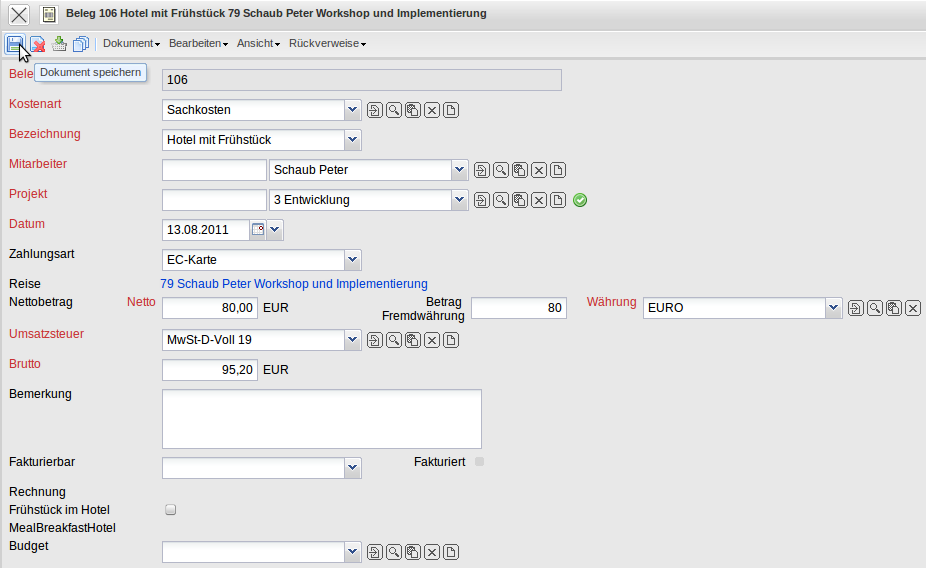This screenshot has width=926, height=568.
Task: Click the Brutto amount field
Action: [x=210, y=370]
